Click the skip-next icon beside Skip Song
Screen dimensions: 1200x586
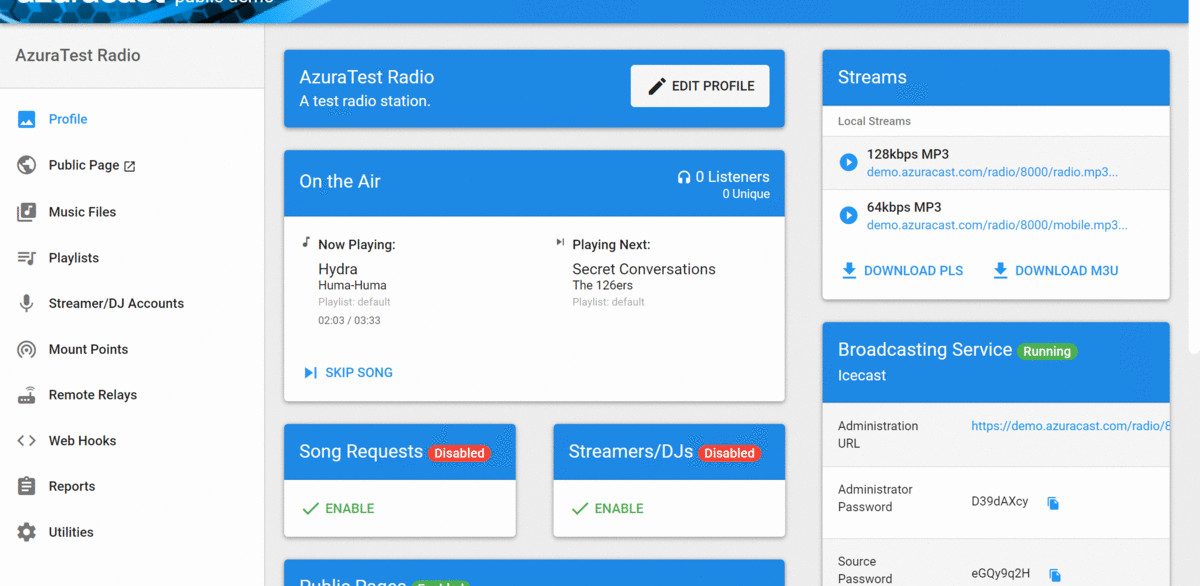tap(310, 373)
